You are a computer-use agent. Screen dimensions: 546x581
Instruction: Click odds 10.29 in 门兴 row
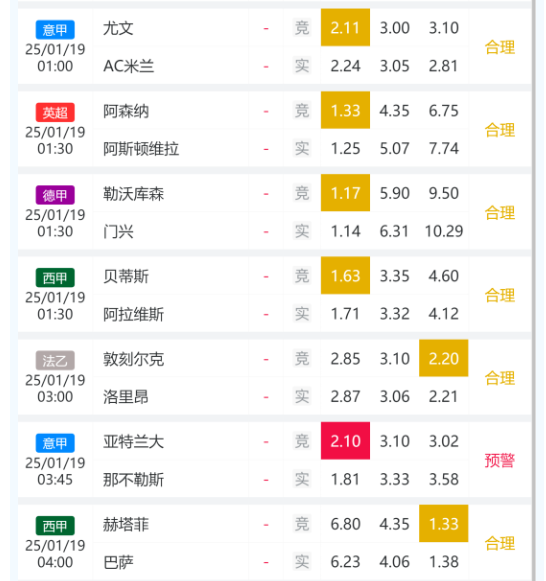pyautogui.click(x=444, y=231)
